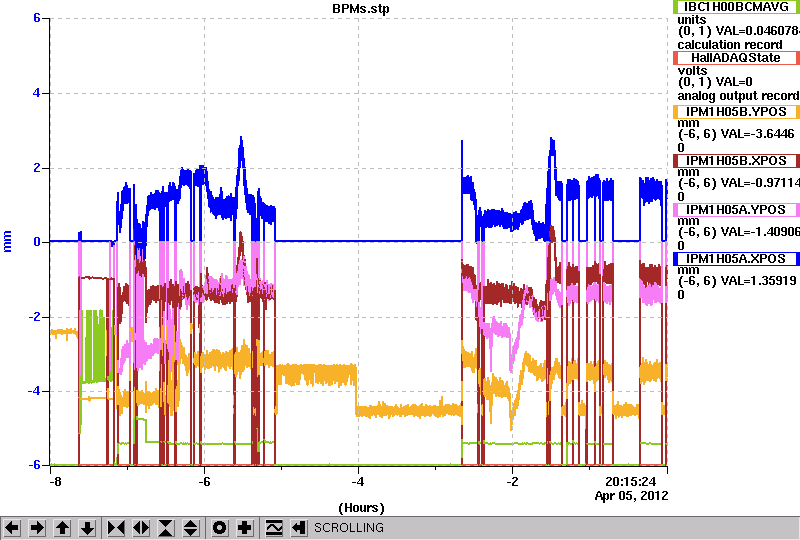Click the horizontal bowtie time-zoom icon
The height and width of the screenshot is (540, 800).
click(x=116, y=527)
